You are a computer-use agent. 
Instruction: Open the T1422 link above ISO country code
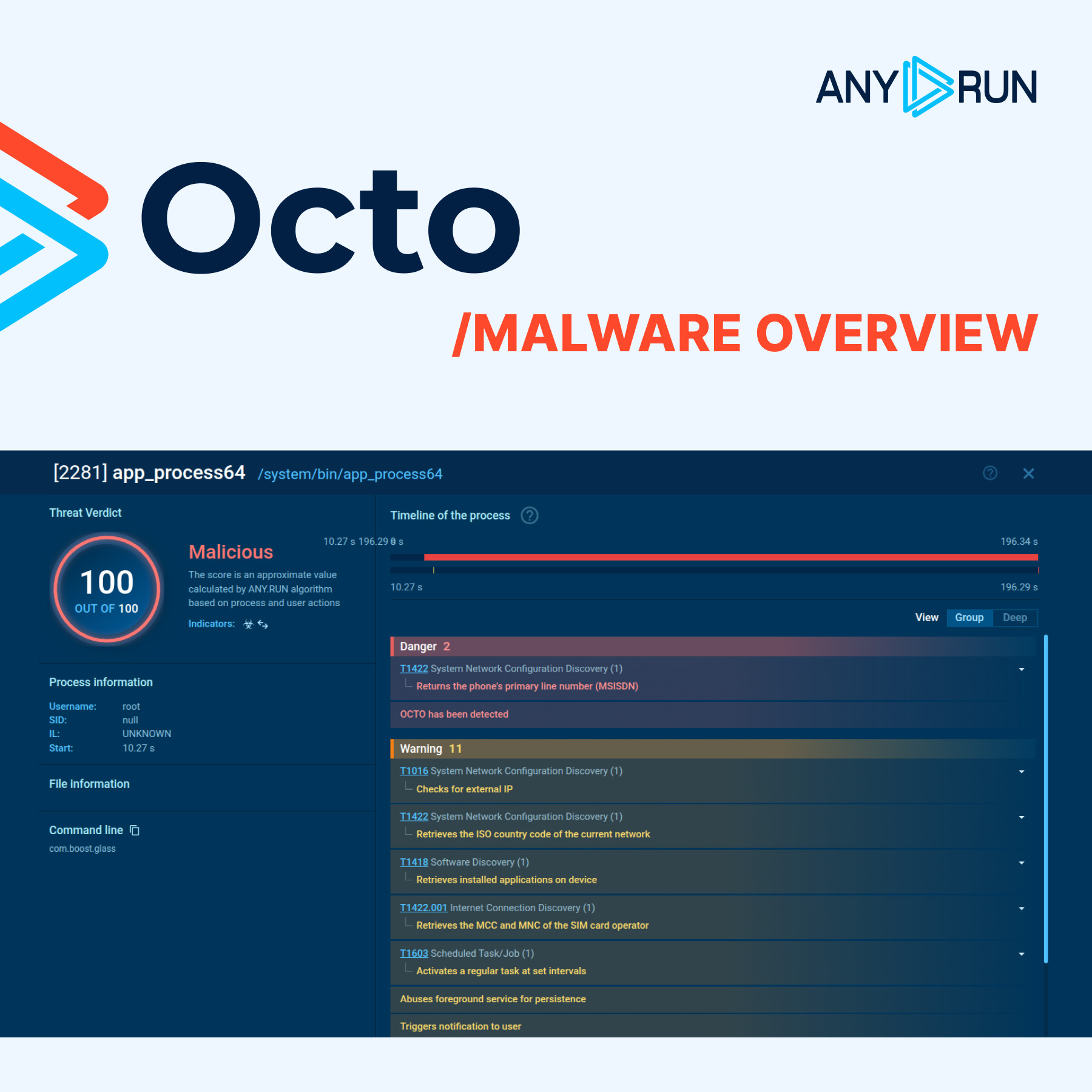[x=414, y=817]
